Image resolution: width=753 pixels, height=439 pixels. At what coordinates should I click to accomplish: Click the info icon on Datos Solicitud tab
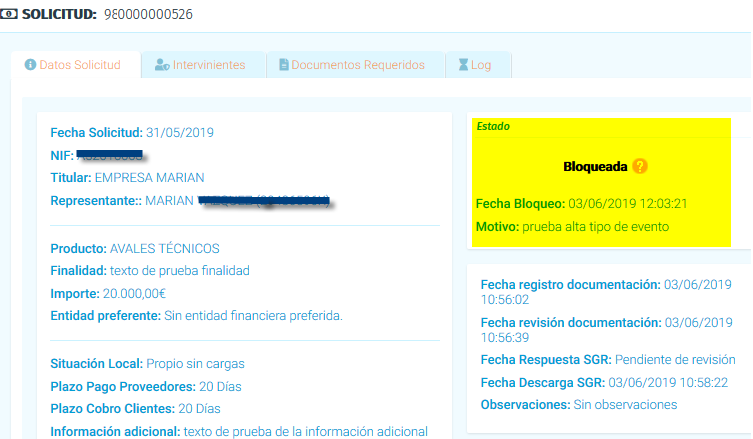tap(30, 64)
